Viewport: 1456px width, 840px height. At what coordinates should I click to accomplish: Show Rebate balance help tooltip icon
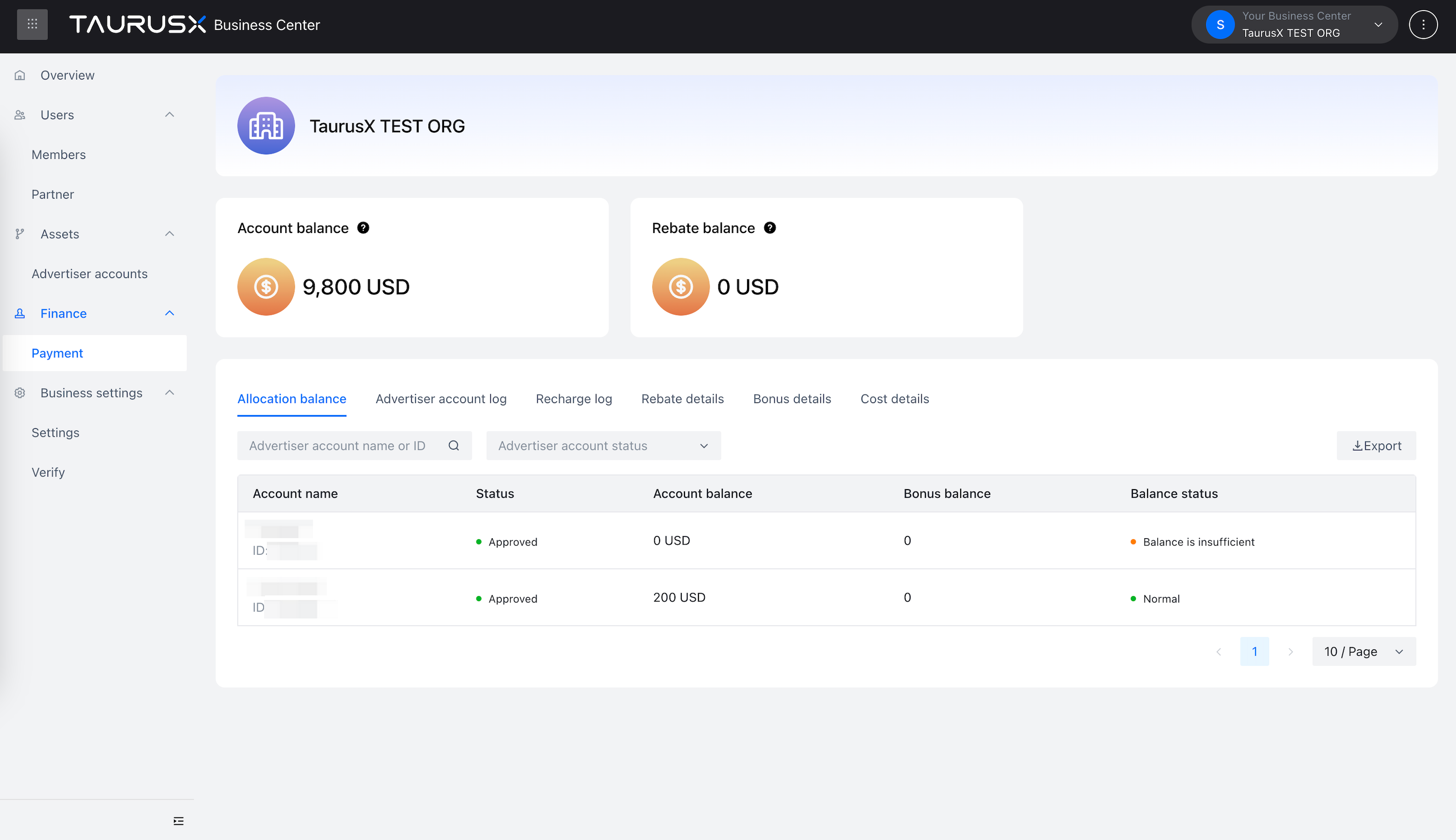point(770,228)
